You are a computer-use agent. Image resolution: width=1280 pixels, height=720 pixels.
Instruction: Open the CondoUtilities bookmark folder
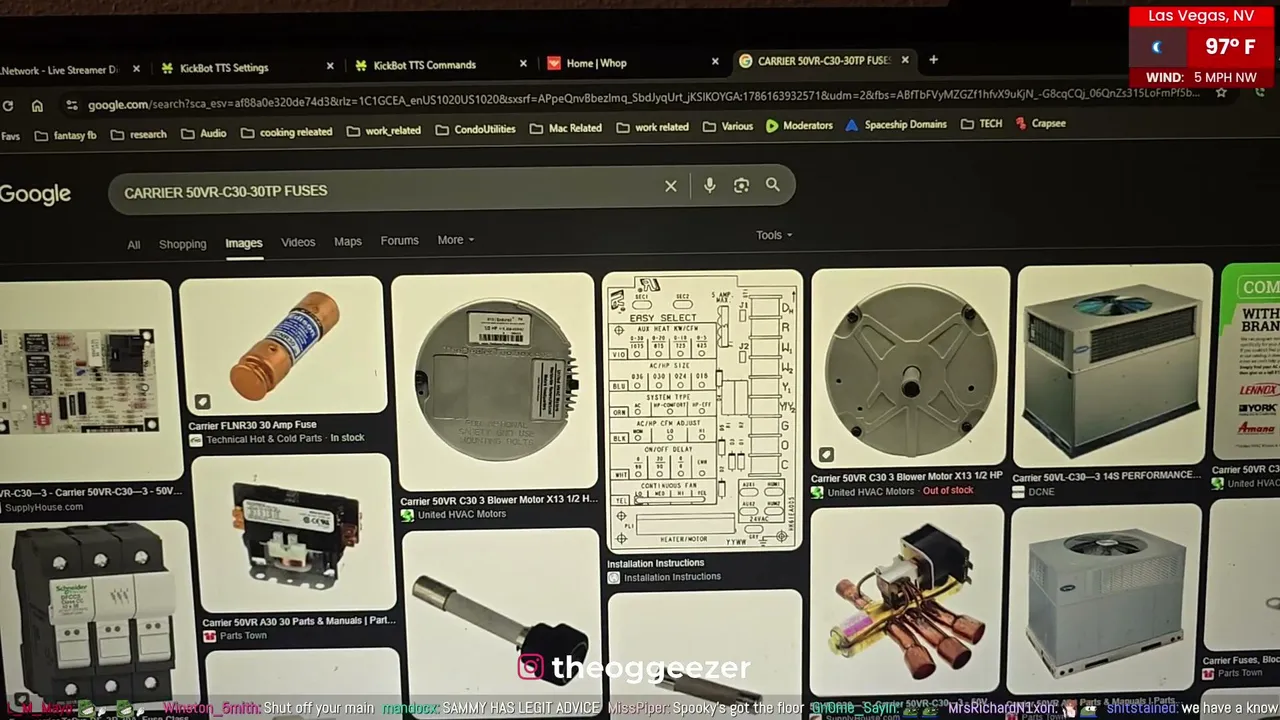pyautogui.click(x=475, y=129)
